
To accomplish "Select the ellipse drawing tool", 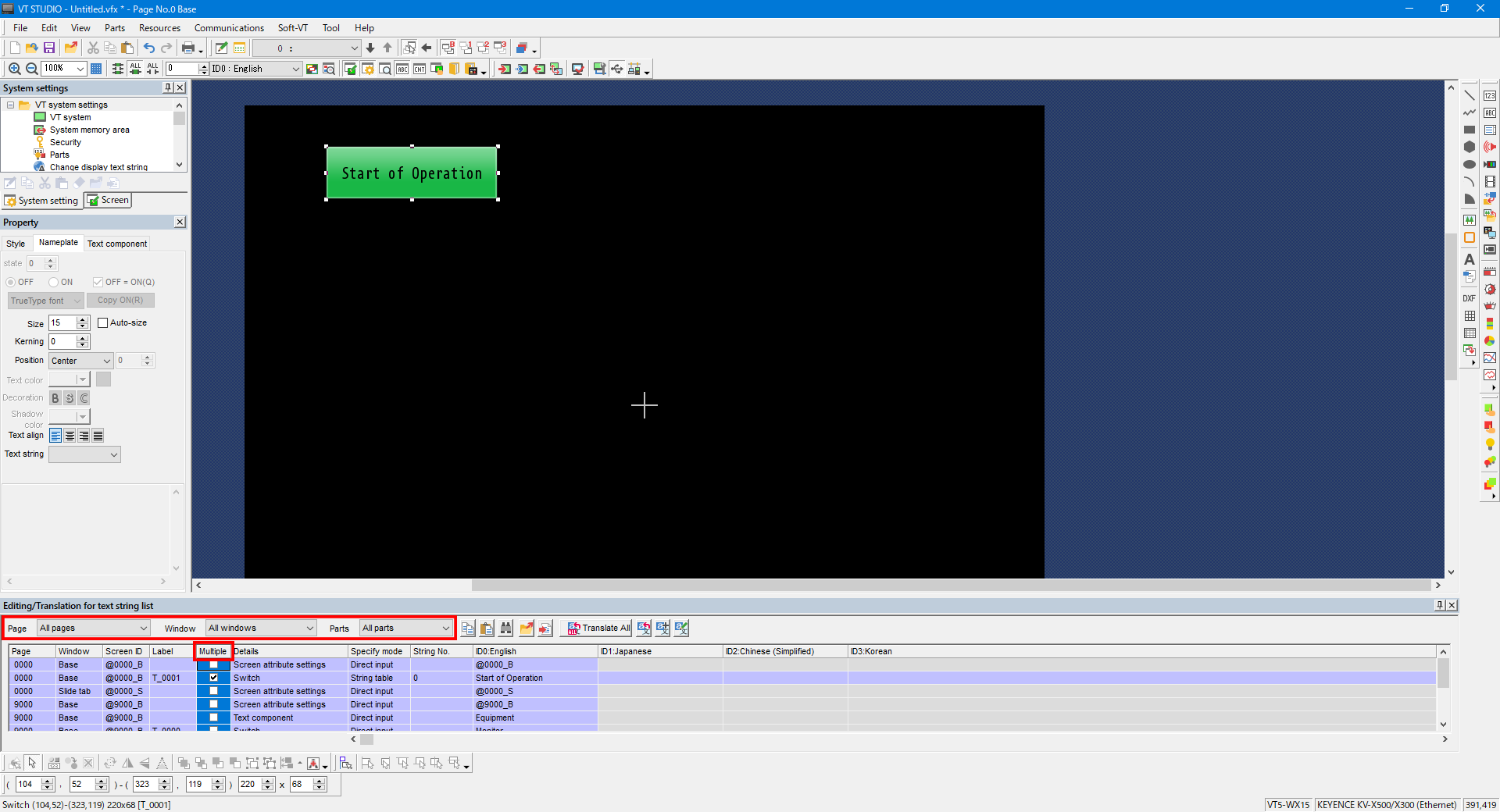I will point(1470,165).
